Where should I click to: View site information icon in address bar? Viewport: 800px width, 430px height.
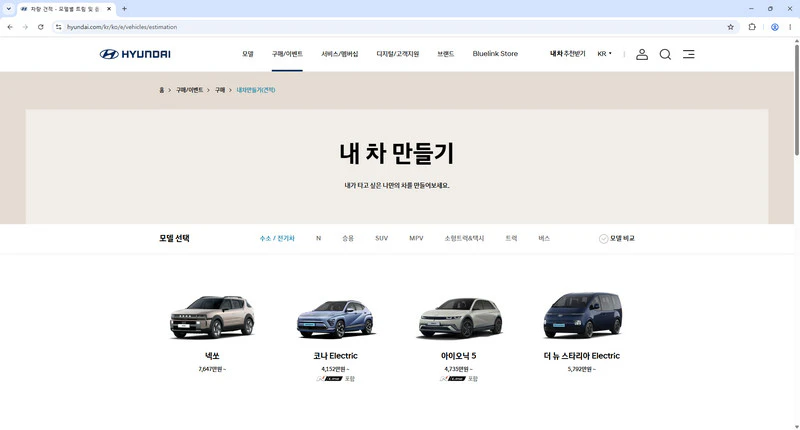tap(59, 27)
